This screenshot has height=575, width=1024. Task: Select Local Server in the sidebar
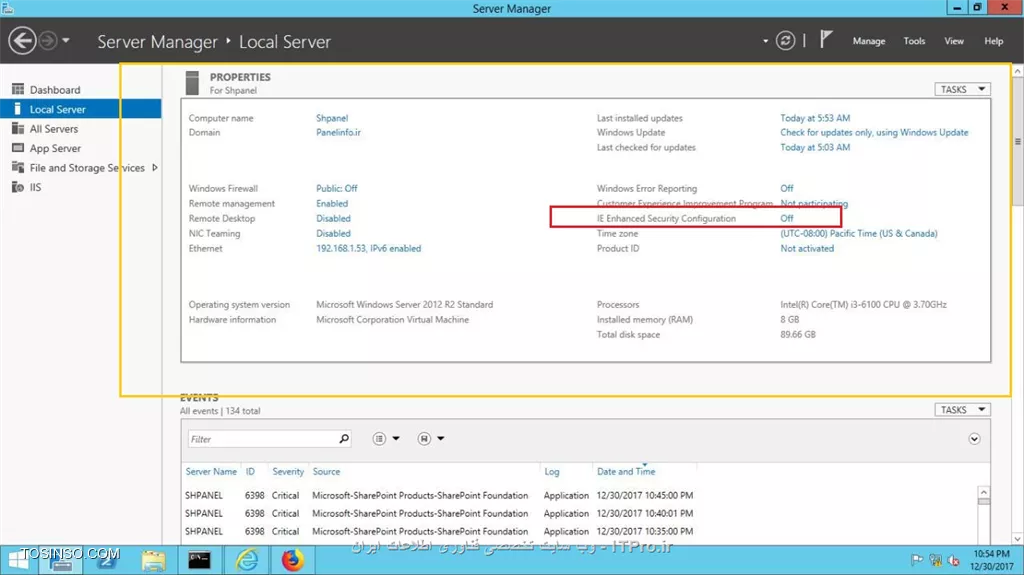click(80, 109)
